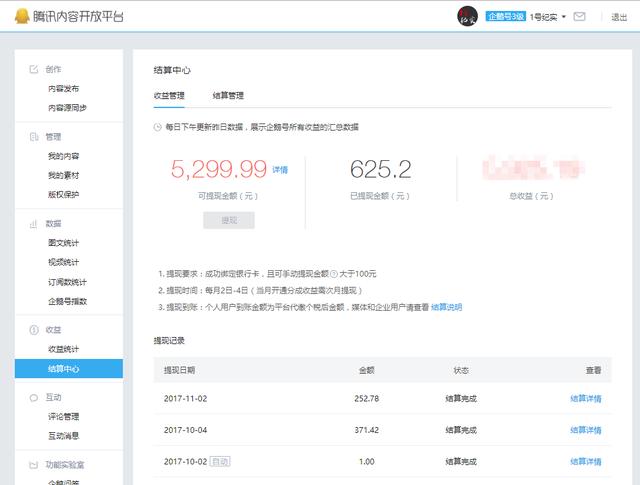Click the 状态 column header
Screen dimensions: 640x485
tap(461, 370)
